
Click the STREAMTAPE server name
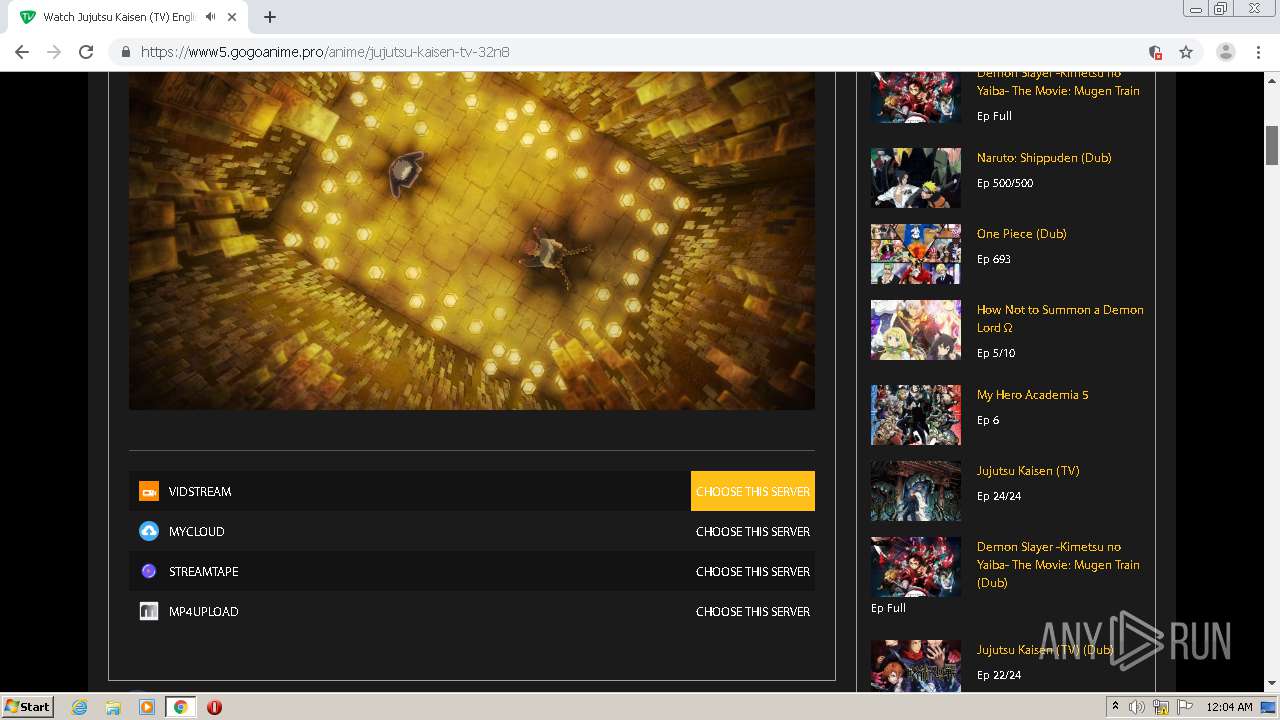(204, 571)
